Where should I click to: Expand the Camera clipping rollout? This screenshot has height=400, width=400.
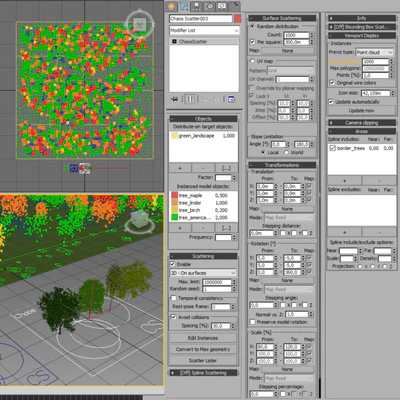pos(362,123)
